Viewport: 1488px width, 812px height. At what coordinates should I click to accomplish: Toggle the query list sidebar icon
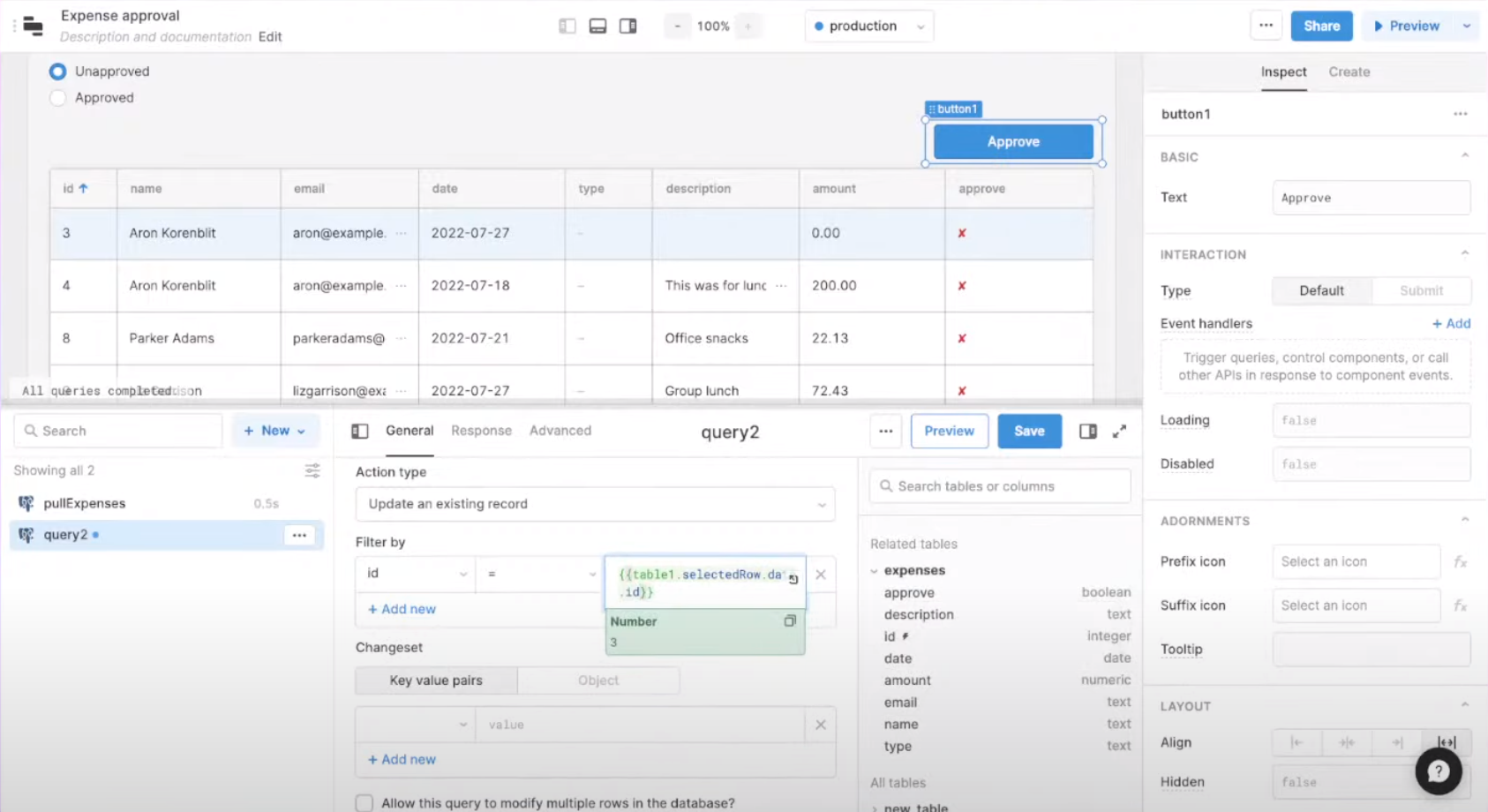coord(360,431)
